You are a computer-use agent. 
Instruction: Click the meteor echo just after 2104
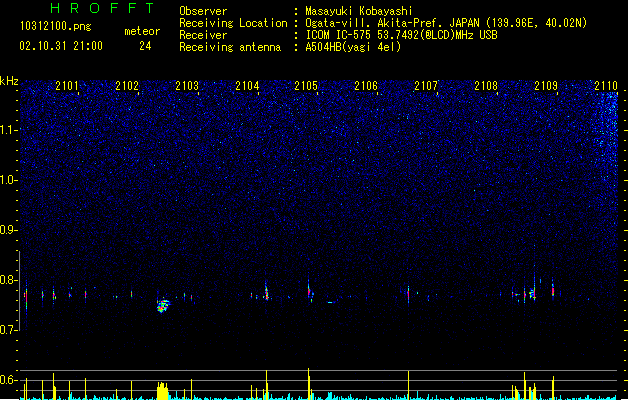click(266, 292)
